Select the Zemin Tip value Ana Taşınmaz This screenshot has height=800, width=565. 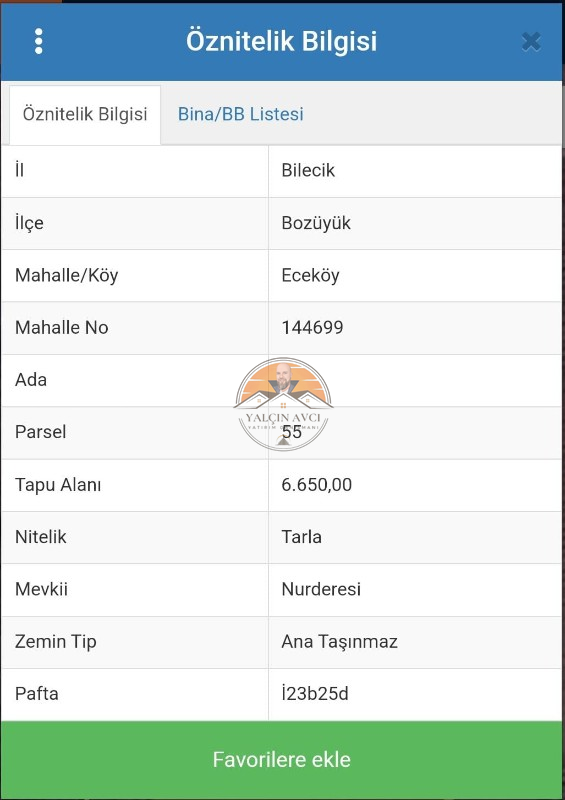click(339, 642)
